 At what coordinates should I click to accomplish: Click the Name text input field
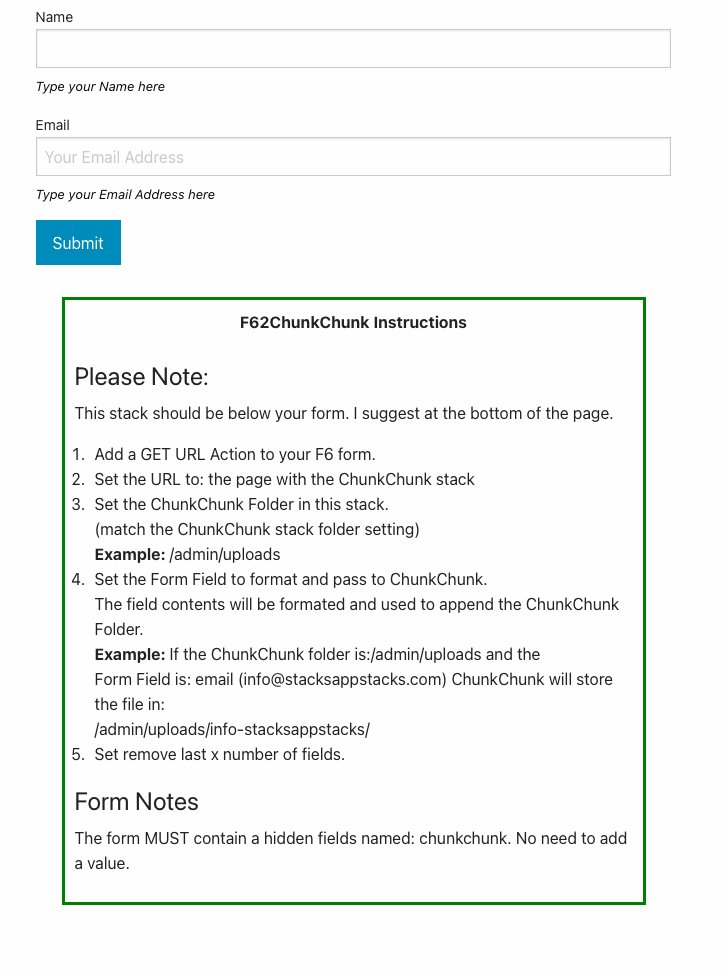pos(352,49)
